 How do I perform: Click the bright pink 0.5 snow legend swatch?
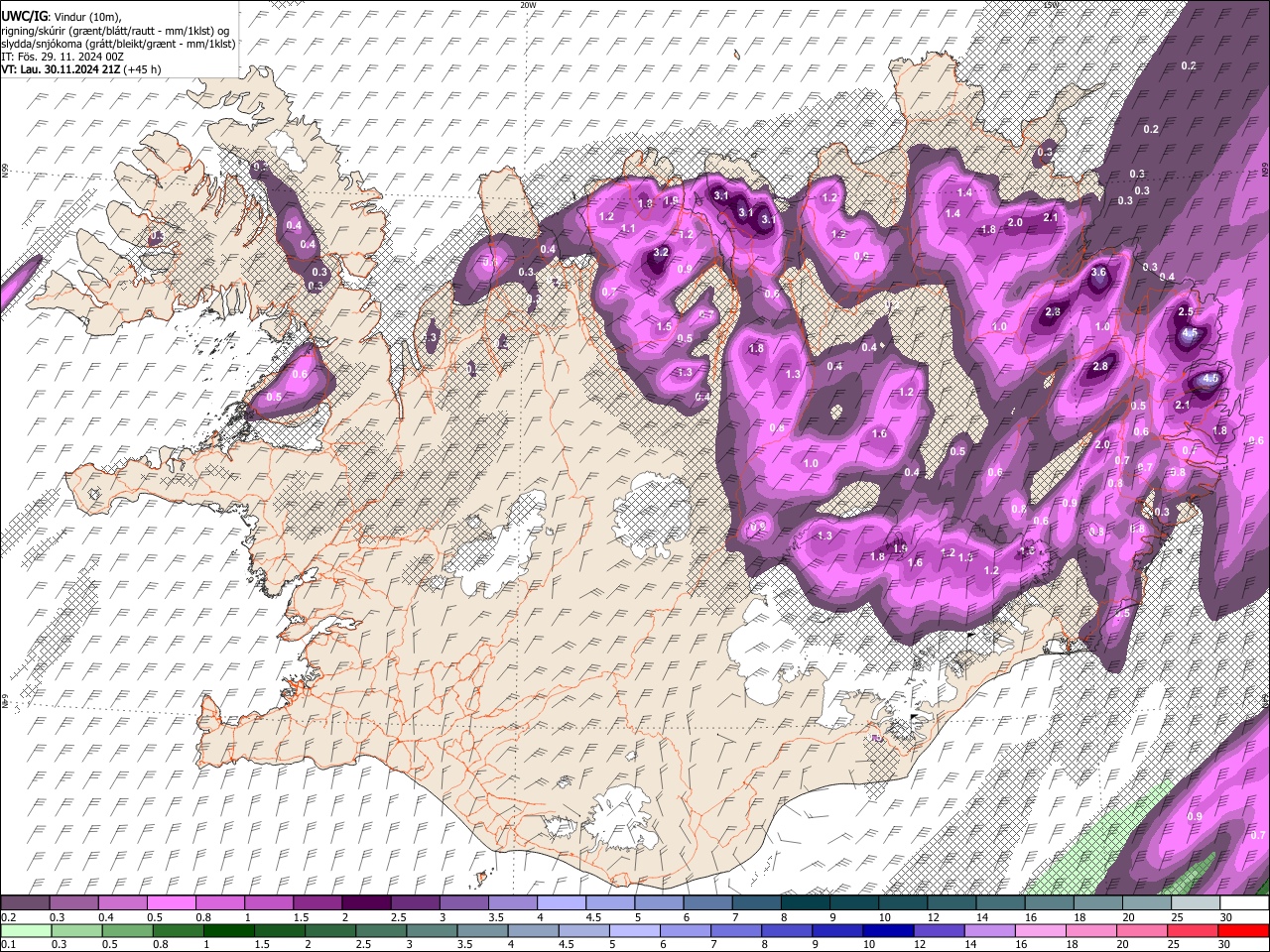pos(171,903)
